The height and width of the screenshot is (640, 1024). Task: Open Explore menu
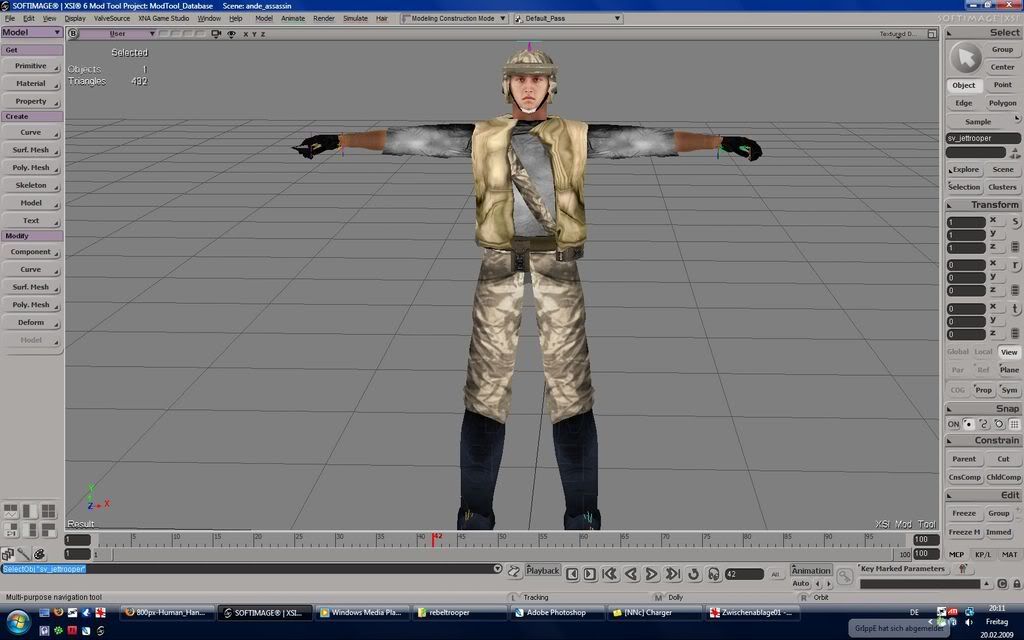964,170
